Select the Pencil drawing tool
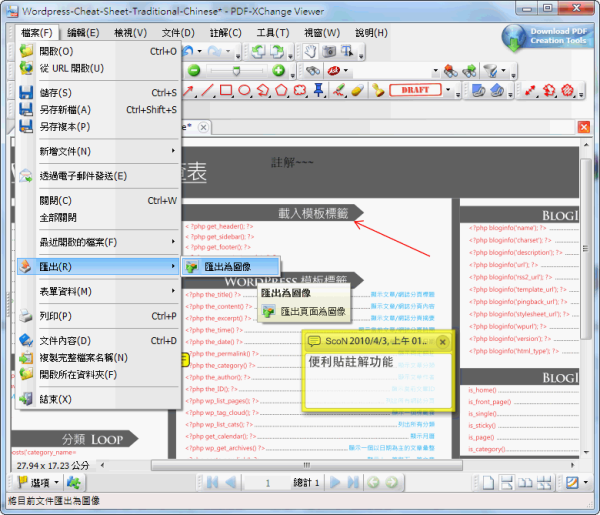600x515 pixels. pyautogui.click(x=338, y=90)
